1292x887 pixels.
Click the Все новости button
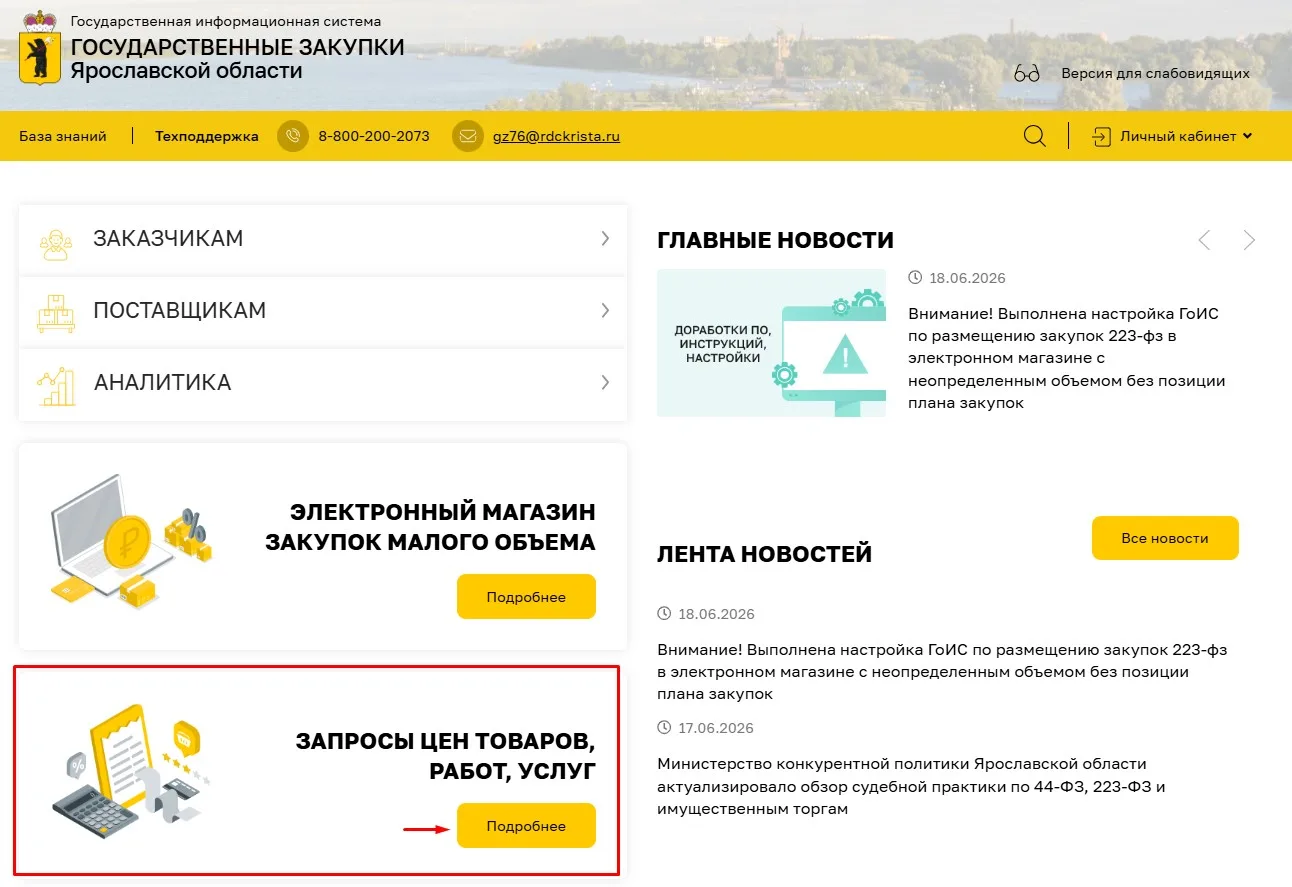[1165, 538]
